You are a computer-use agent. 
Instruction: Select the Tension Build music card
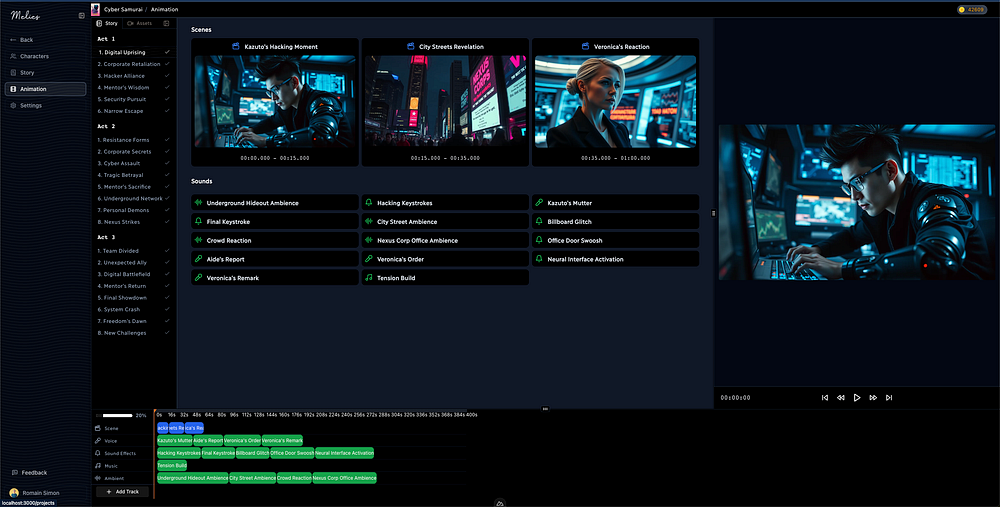click(445, 278)
